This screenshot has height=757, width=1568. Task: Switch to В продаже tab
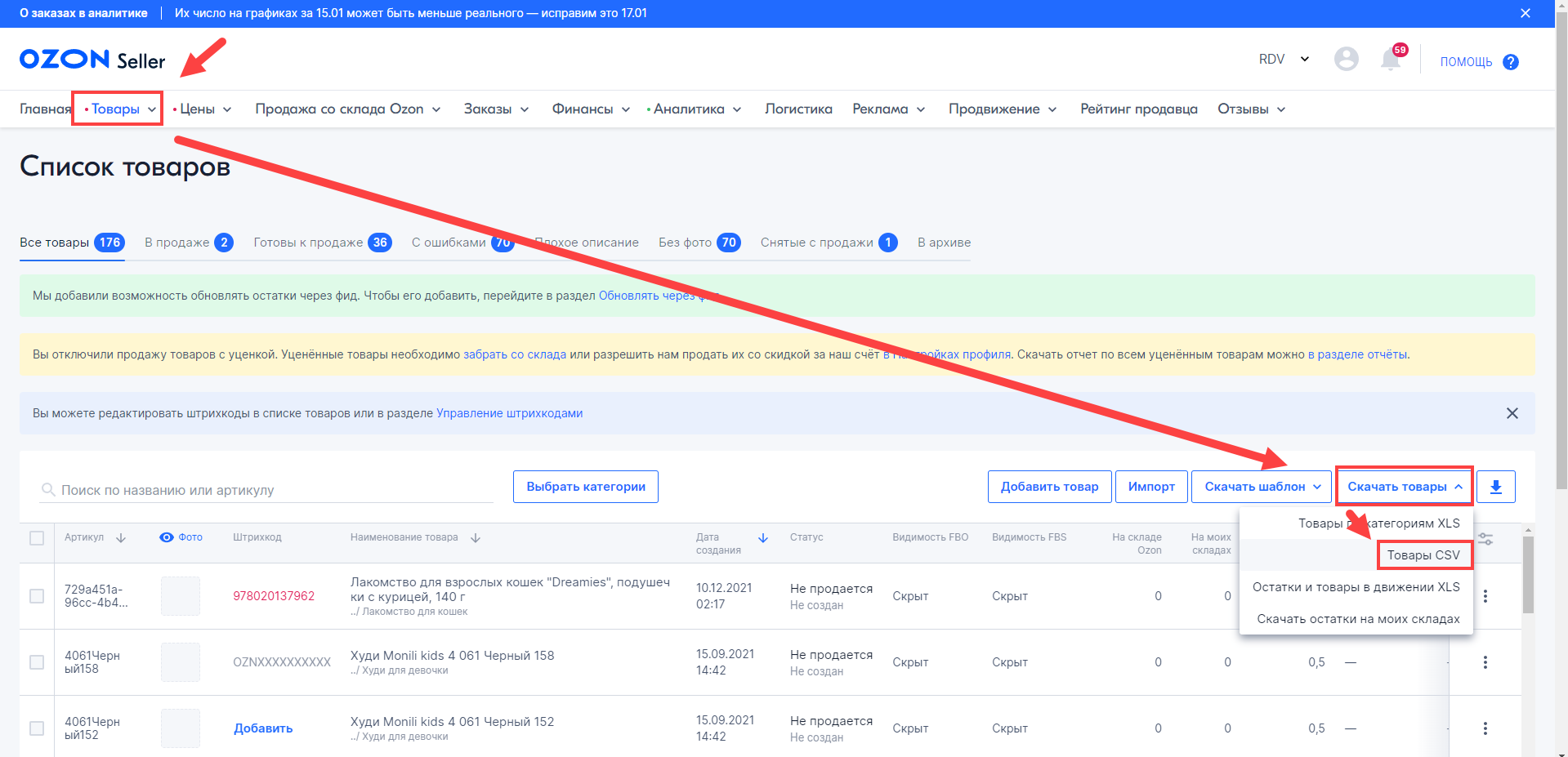[189, 243]
